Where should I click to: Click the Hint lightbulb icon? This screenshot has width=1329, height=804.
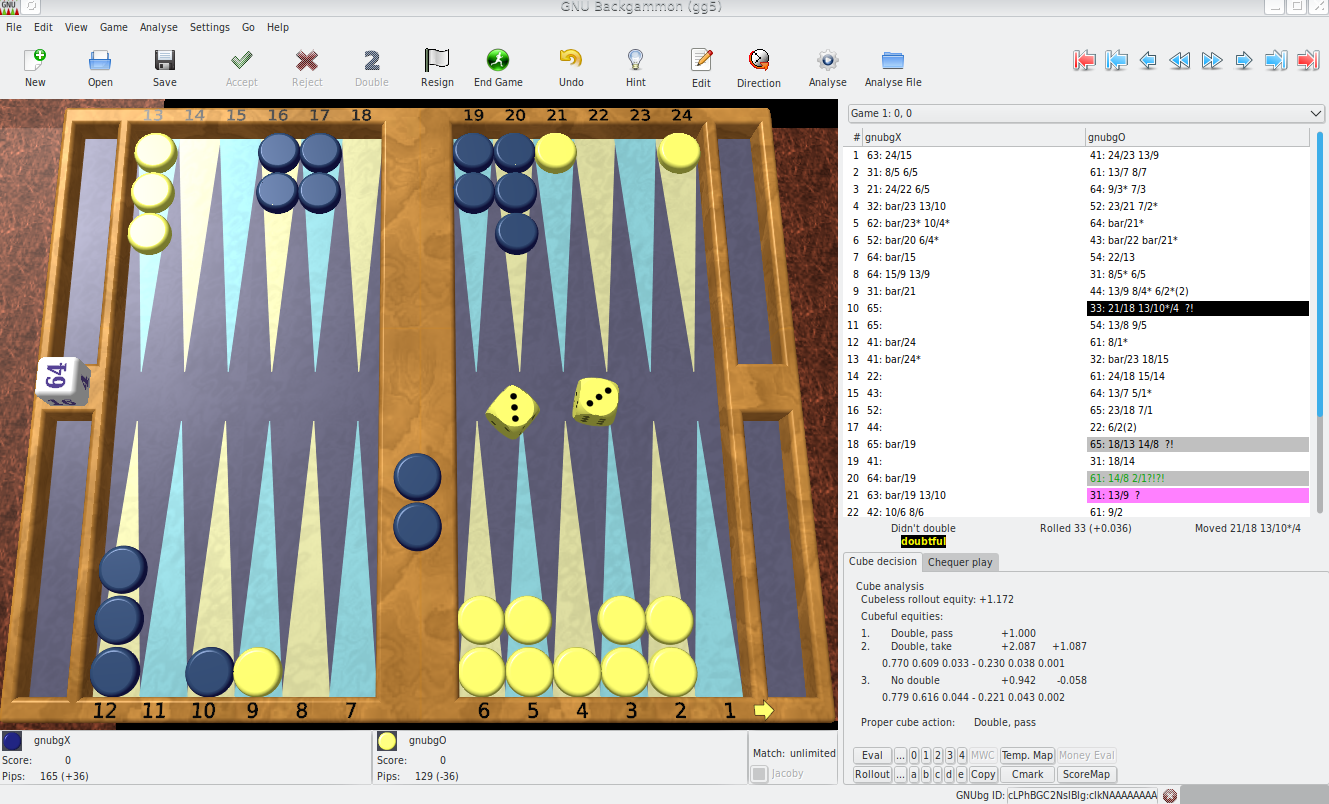[635, 60]
